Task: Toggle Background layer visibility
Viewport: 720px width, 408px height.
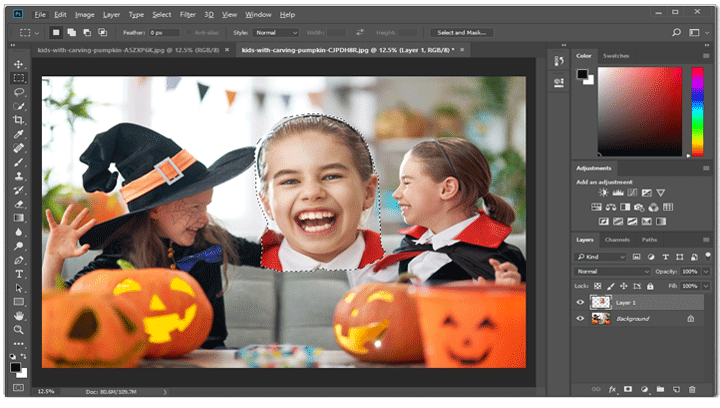Action: pyautogui.click(x=581, y=318)
